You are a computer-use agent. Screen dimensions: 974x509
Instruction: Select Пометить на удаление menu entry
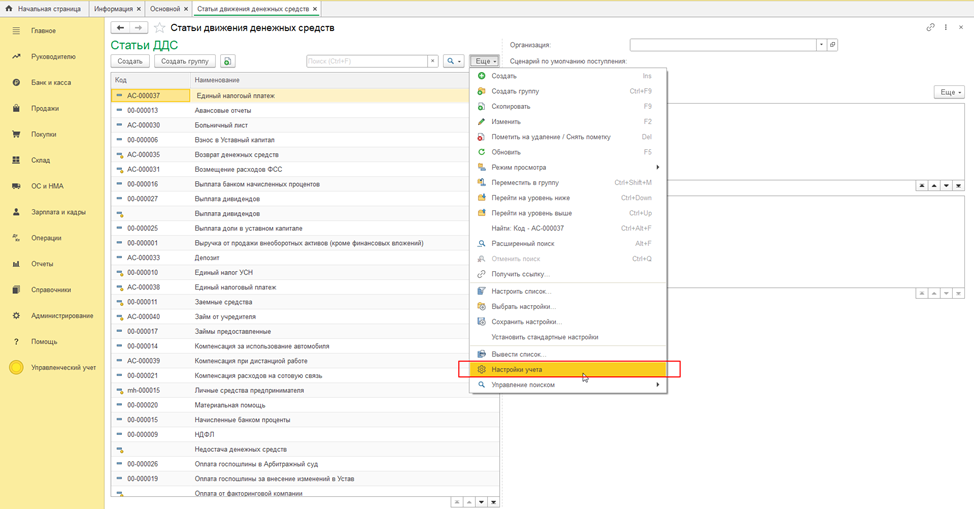click(568, 137)
